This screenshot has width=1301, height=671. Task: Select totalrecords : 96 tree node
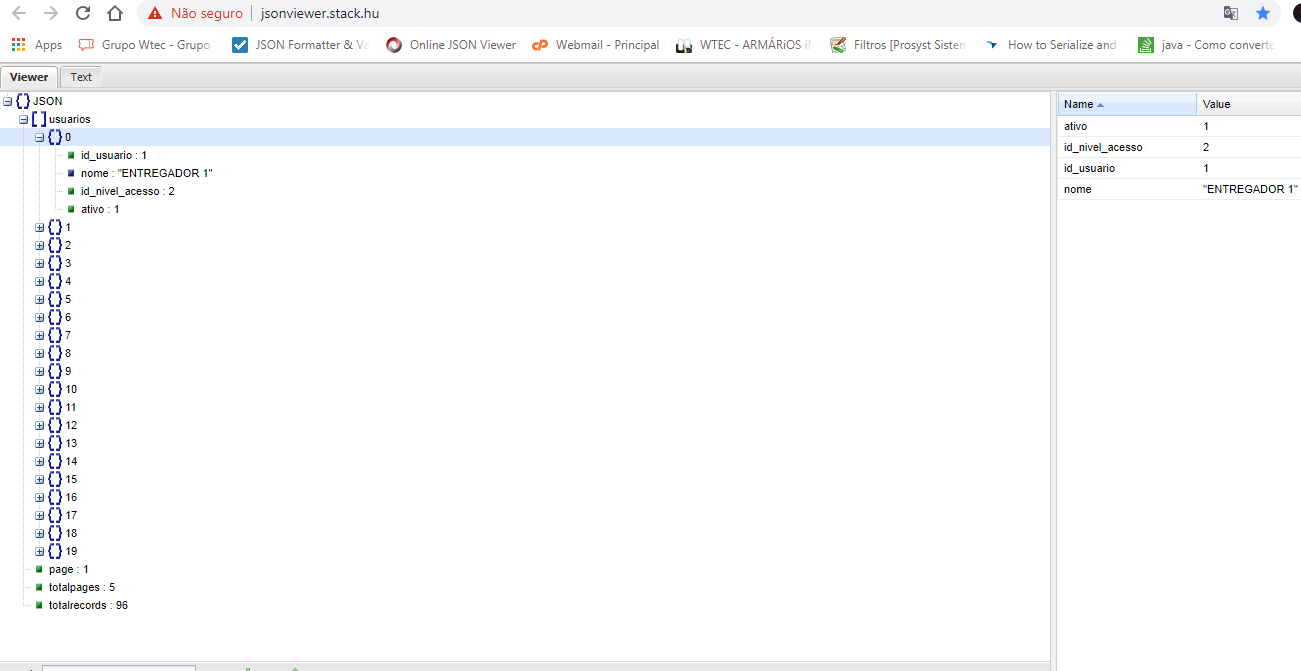coord(88,605)
